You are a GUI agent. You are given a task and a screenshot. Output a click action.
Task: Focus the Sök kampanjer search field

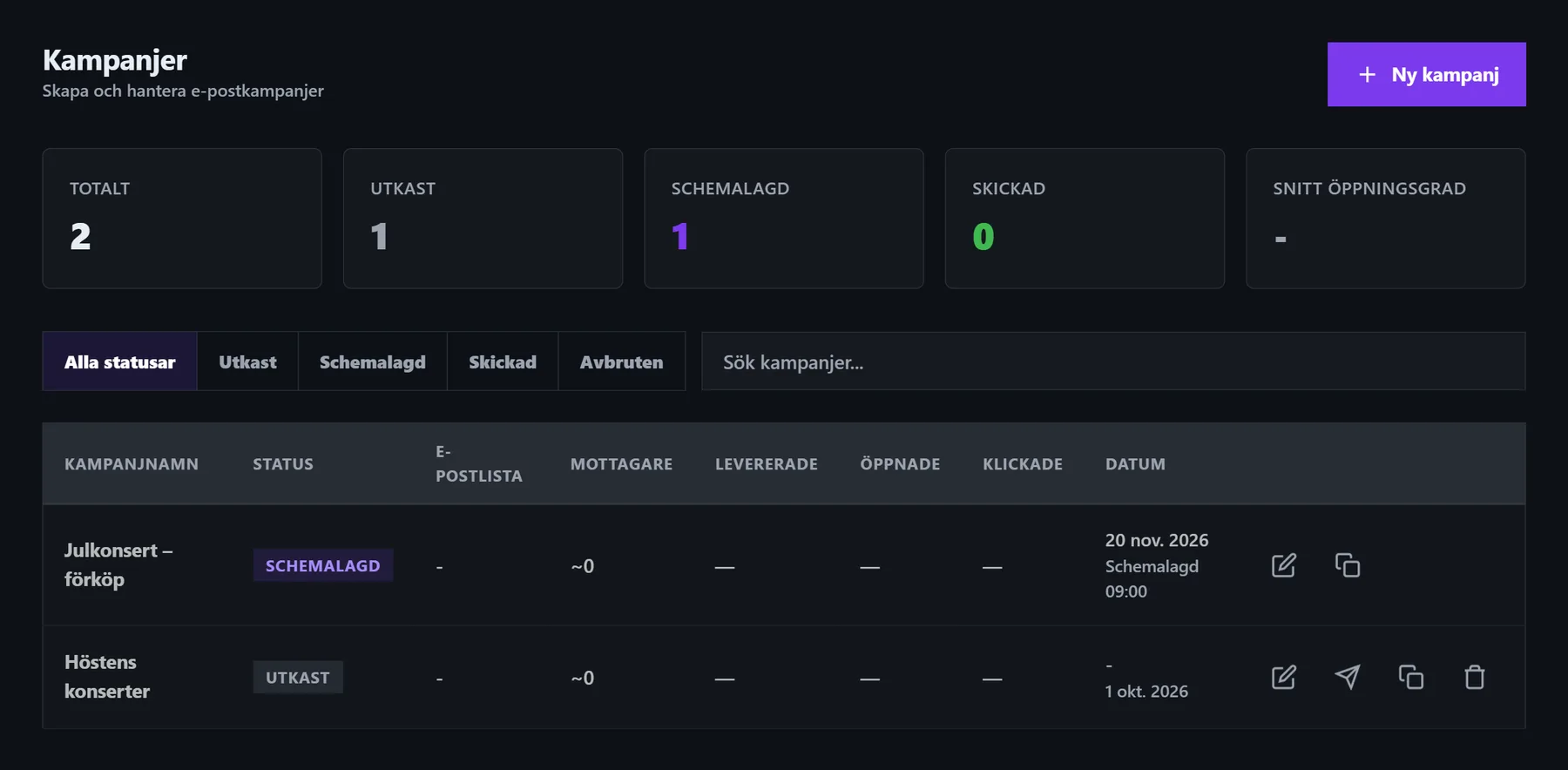pyautogui.click(x=1113, y=361)
